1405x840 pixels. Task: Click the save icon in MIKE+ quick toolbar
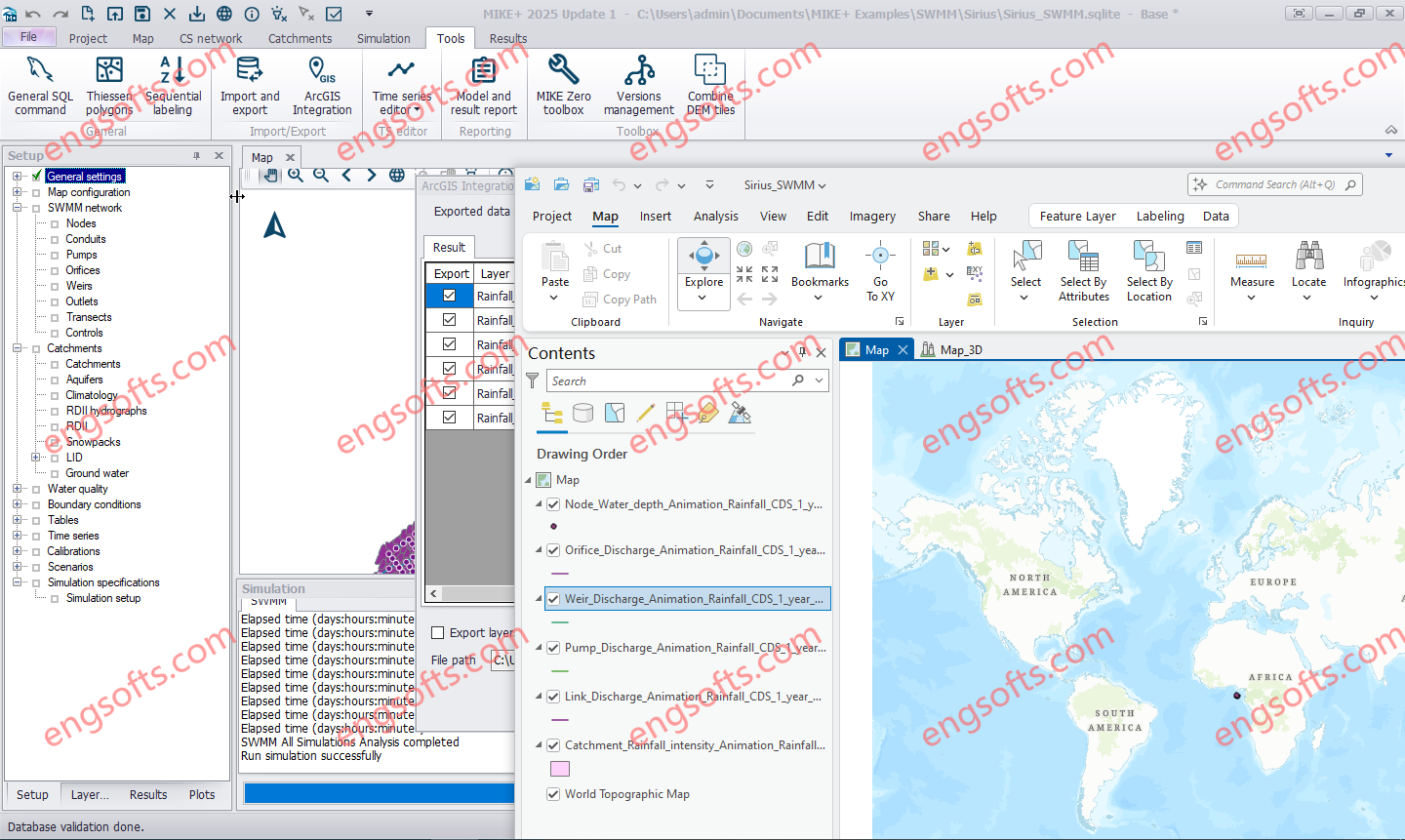click(x=142, y=14)
